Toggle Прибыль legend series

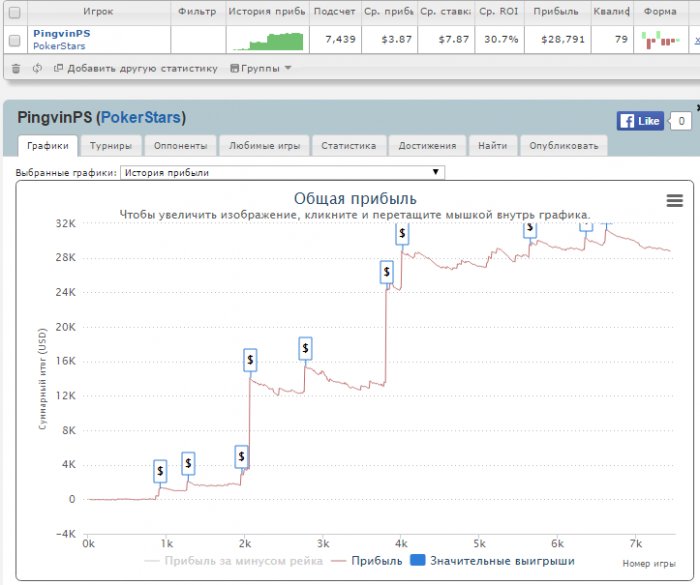tap(367, 561)
